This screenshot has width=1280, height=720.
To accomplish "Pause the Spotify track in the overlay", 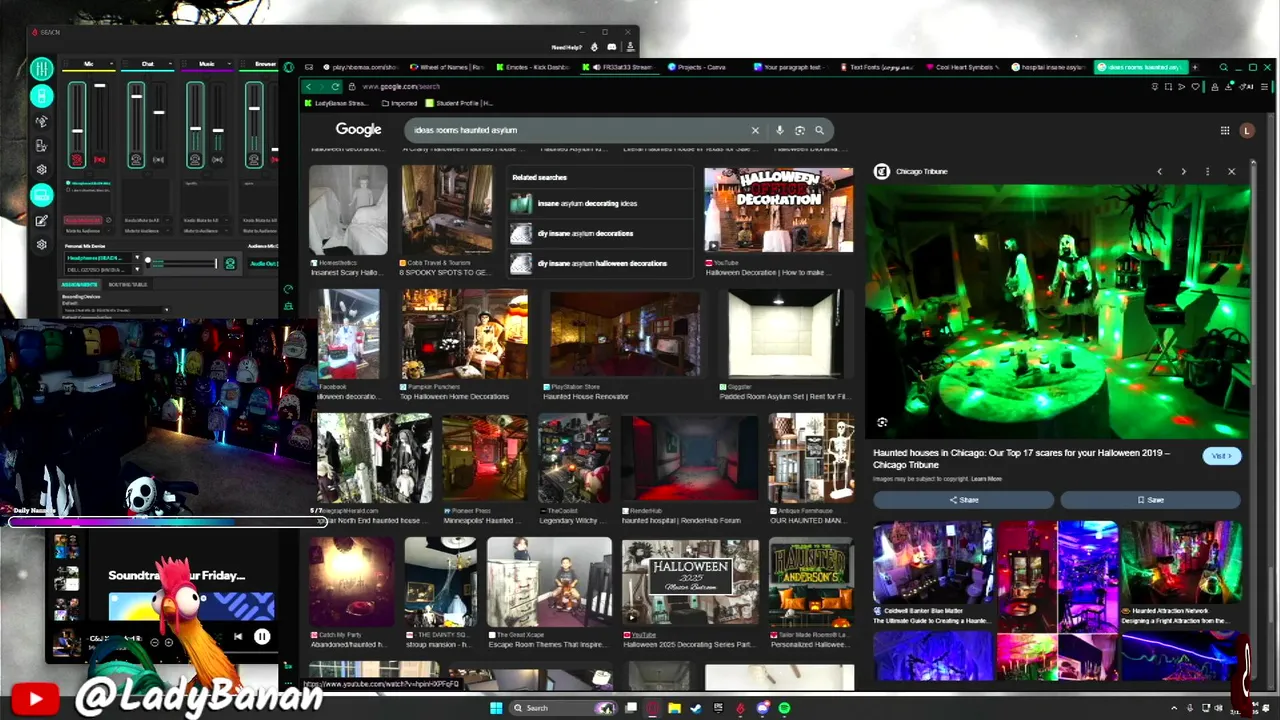I will click(262, 636).
